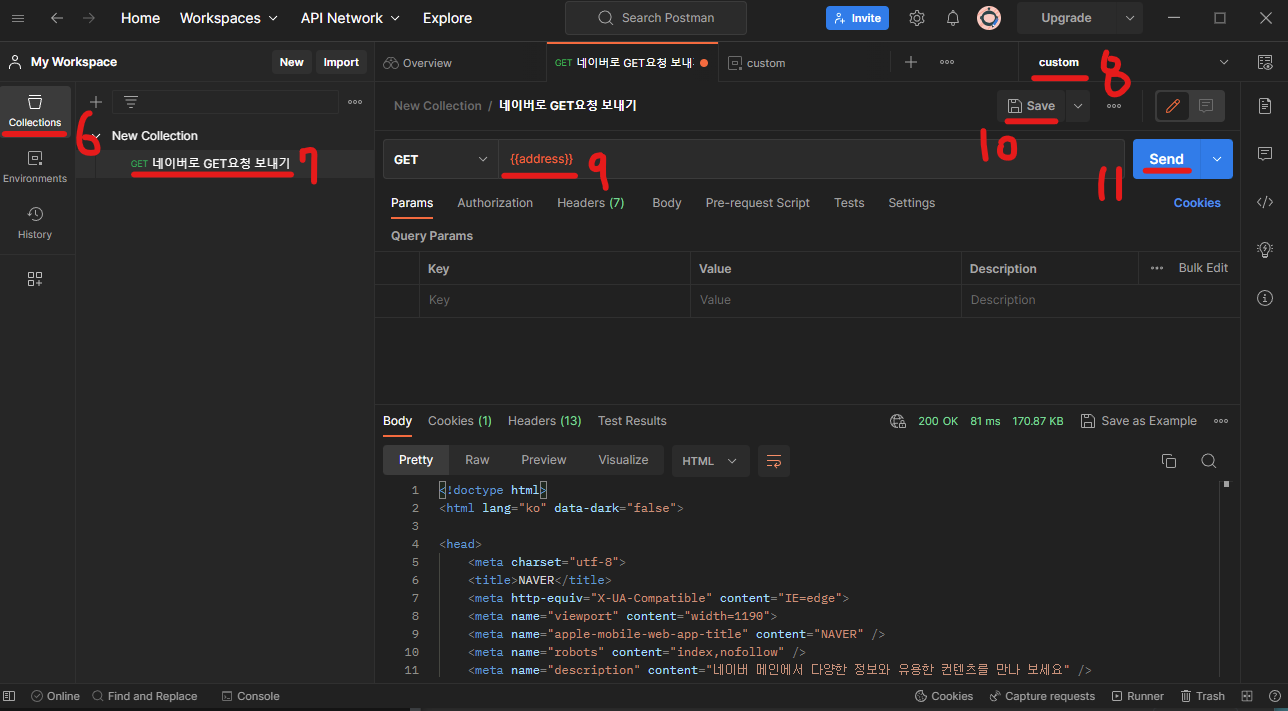Open the GET method dropdown
Image resolution: width=1288 pixels, height=711 pixels.
pos(441,159)
